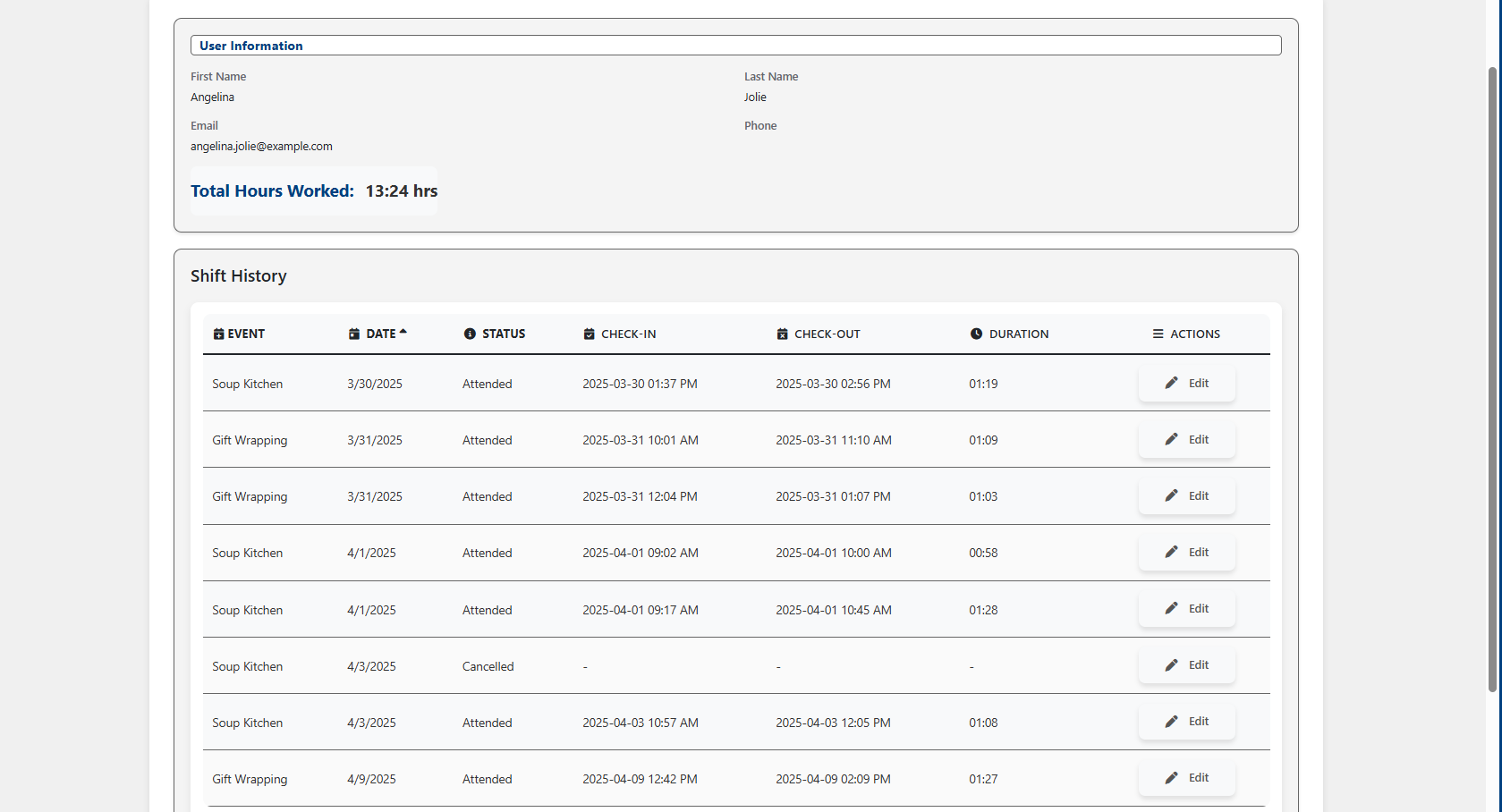The width and height of the screenshot is (1502, 812).
Task: Click the calendar-check icon beside CHECK-IN
Action: tap(589, 334)
